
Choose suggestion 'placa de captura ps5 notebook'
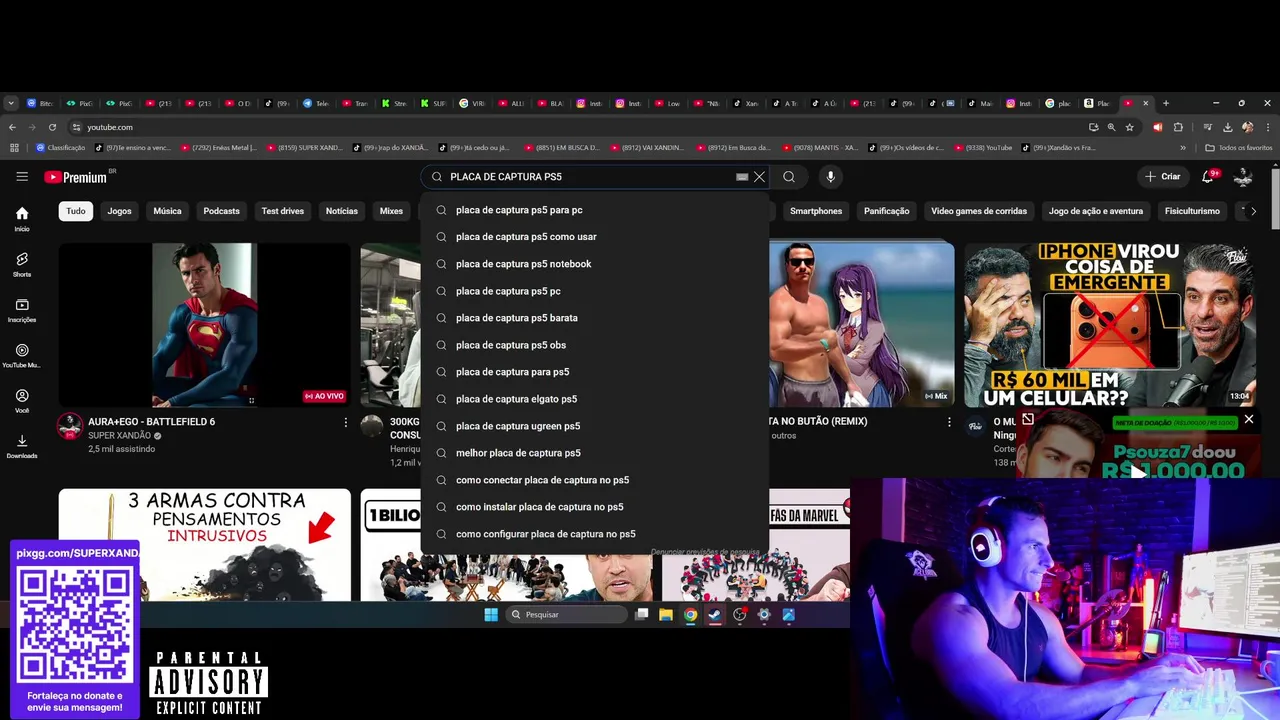pos(595,264)
